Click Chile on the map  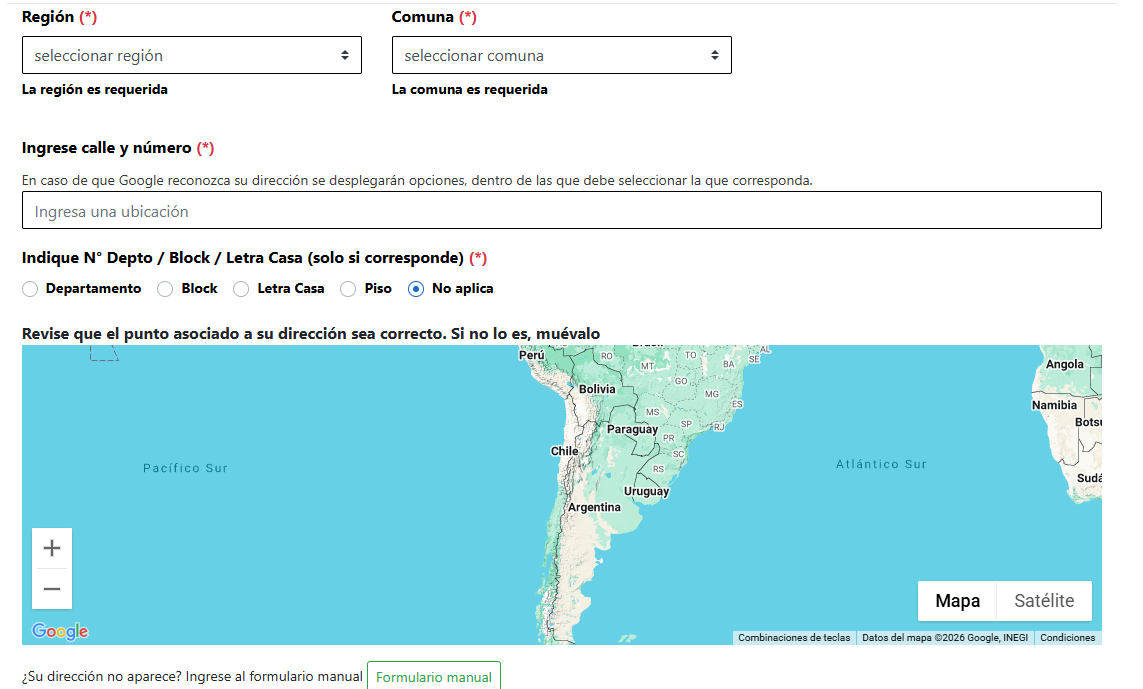(565, 451)
